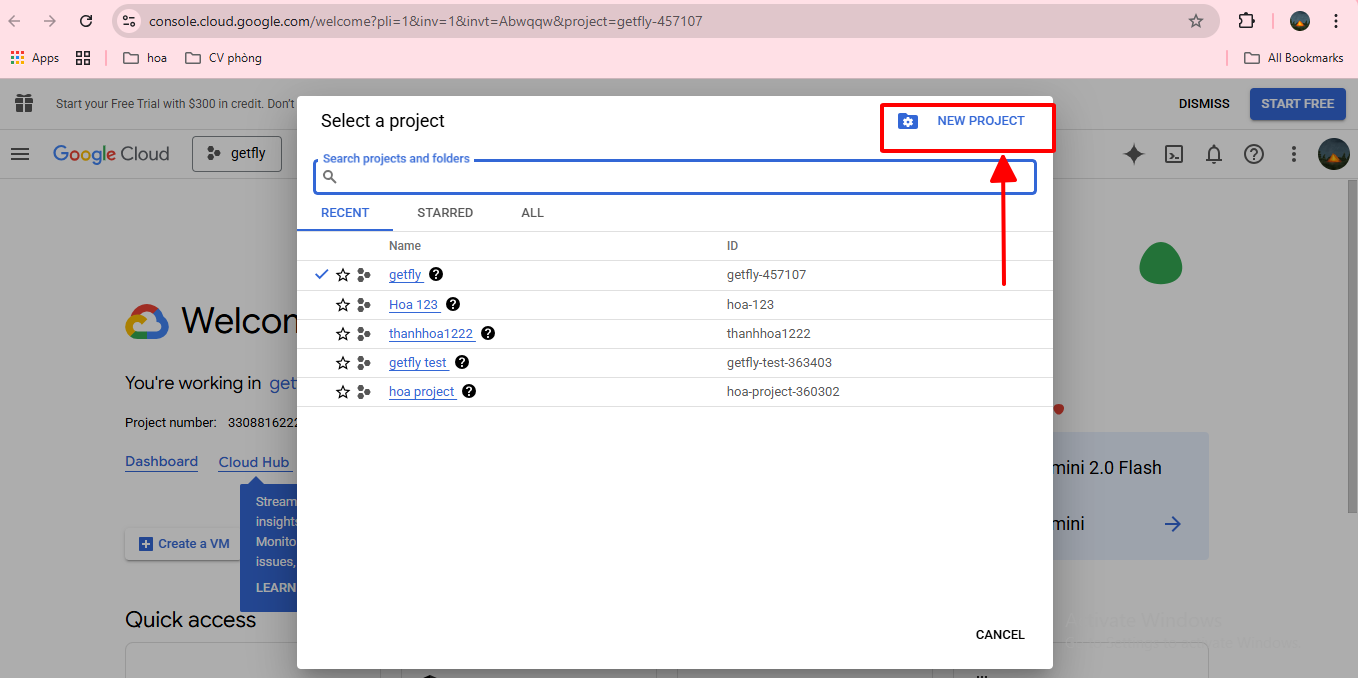Open the main navigation hamburger menu

[x=20, y=154]
